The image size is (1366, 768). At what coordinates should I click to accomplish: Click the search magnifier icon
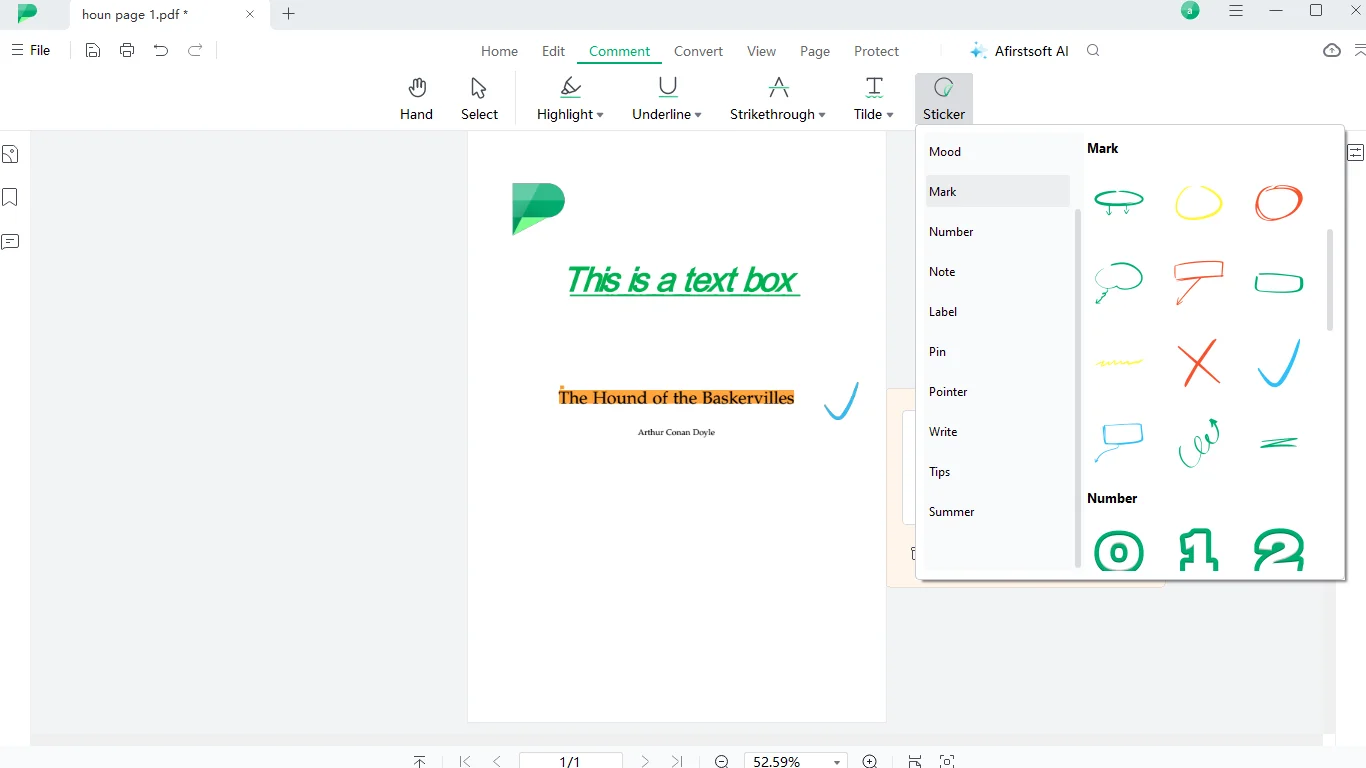[1093, 51]
